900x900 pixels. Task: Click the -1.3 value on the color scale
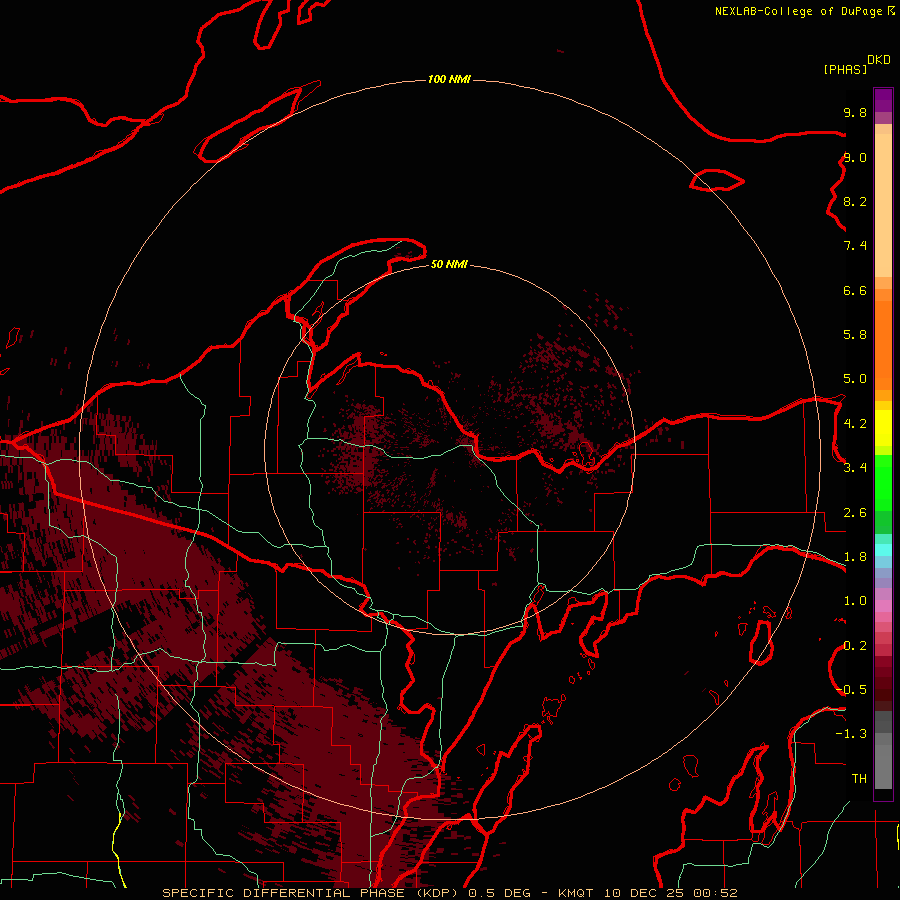(x=852, y=734)
